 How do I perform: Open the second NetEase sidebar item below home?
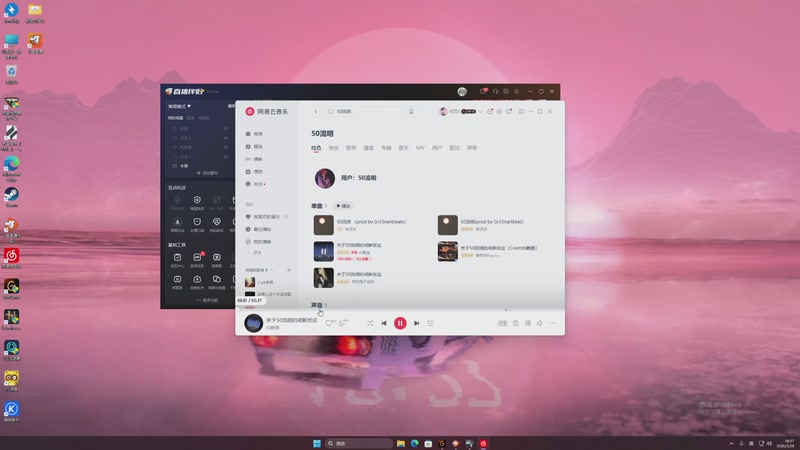click(254, 146)
